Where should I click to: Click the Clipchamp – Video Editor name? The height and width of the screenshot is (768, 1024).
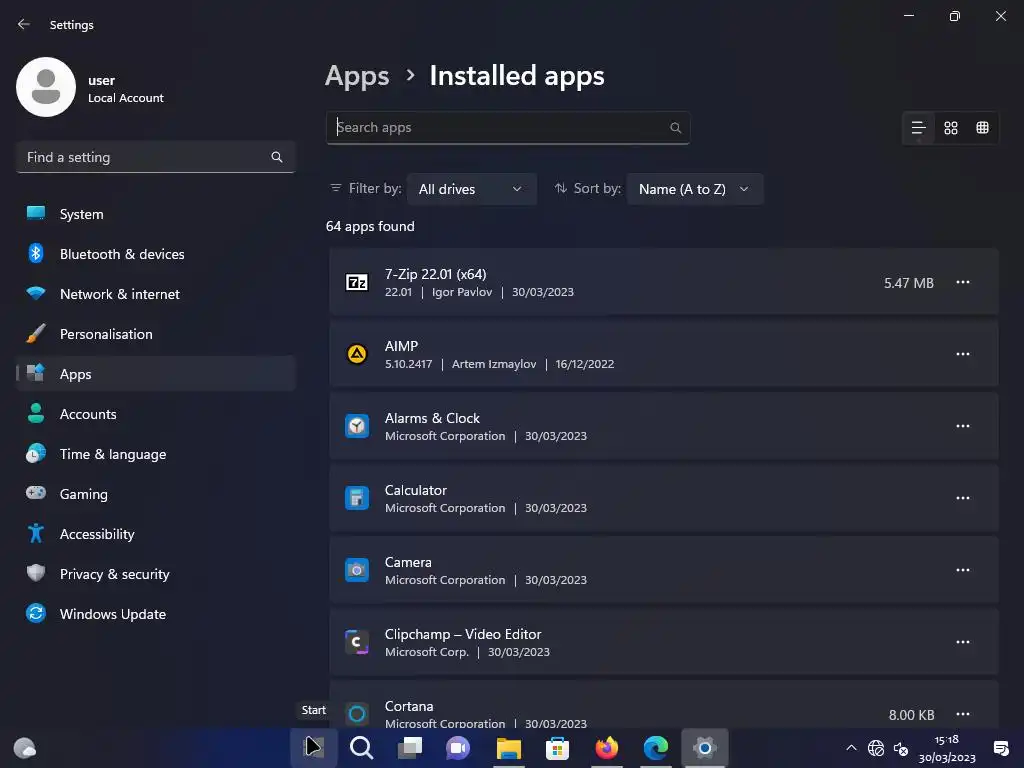pyautogui.click(x=463, y=634)
